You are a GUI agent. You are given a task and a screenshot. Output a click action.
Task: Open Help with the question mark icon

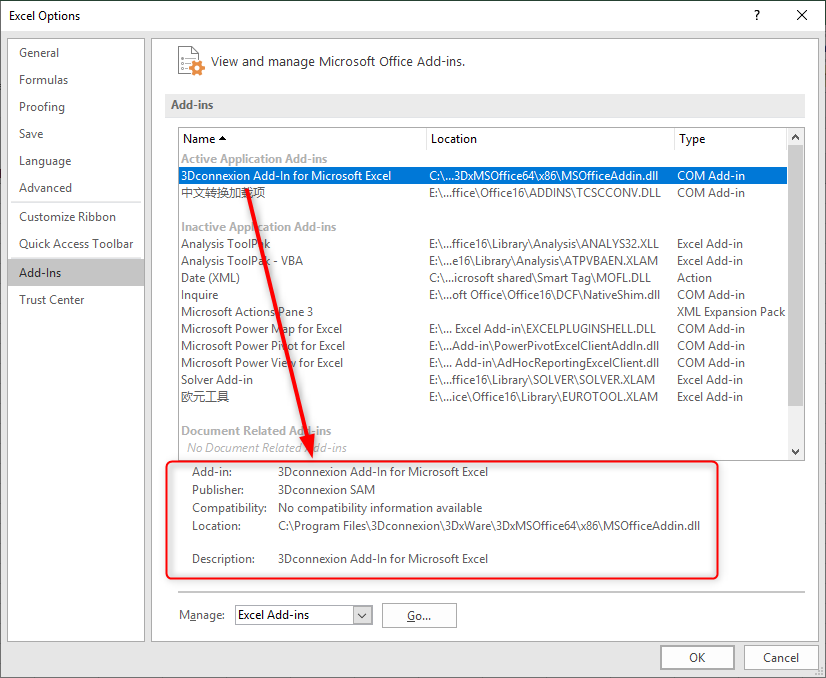click(x=757, y=15)
